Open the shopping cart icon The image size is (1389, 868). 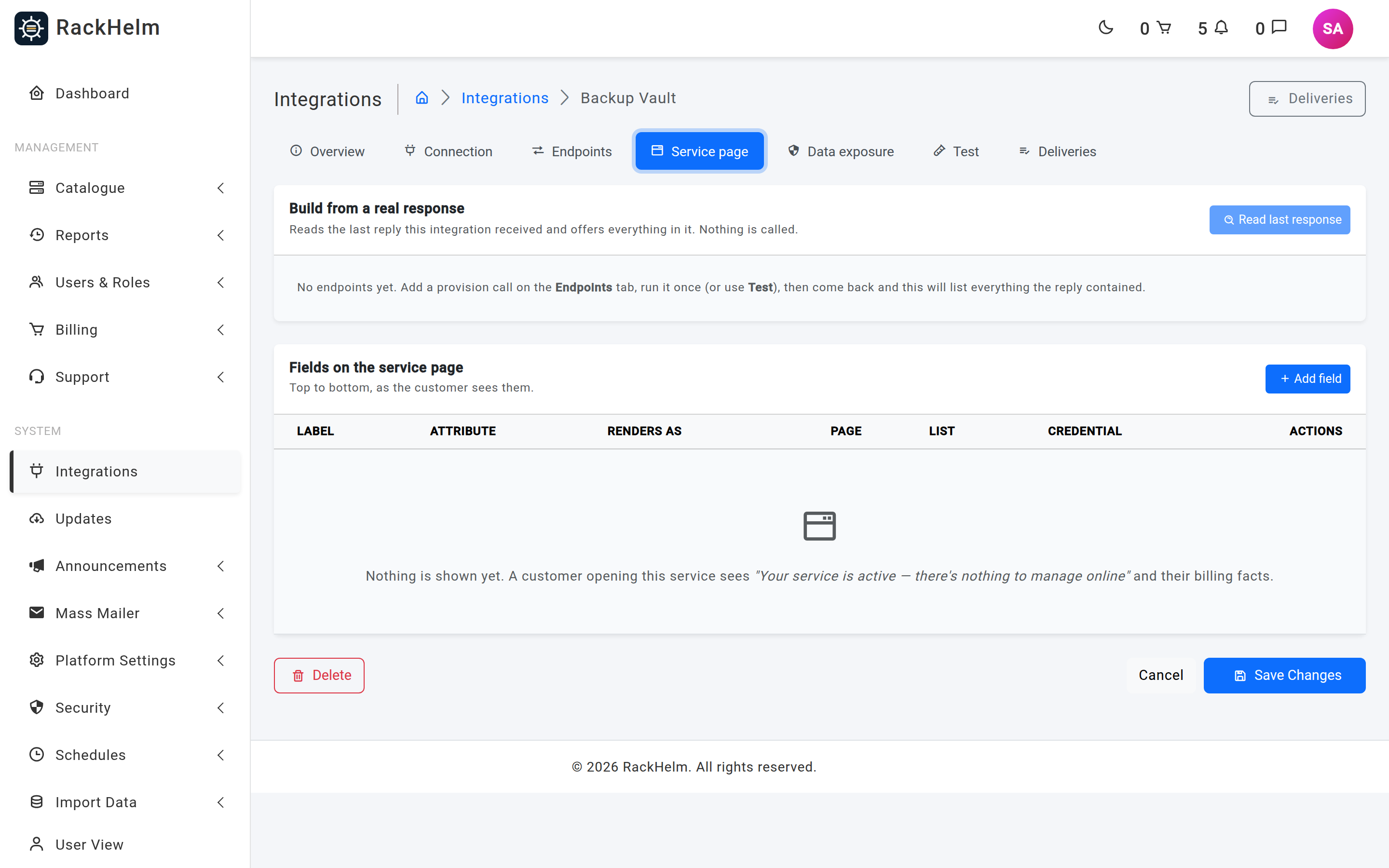[1164, 27]
